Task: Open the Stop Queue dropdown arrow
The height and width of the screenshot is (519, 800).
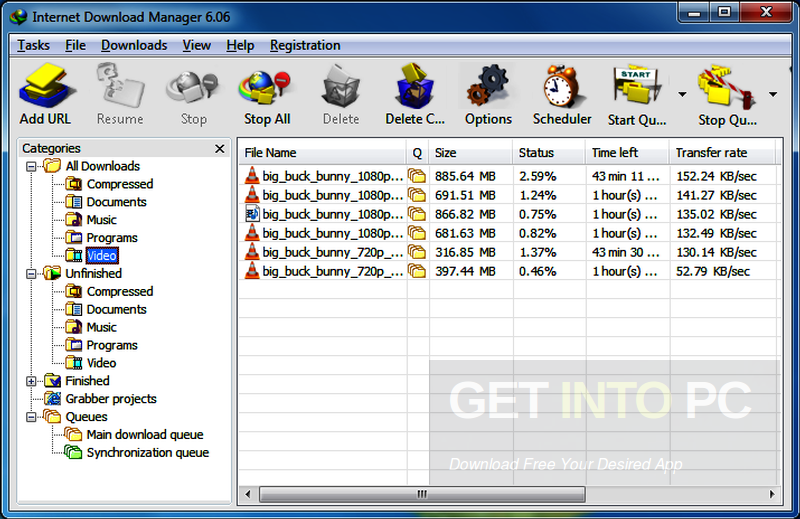Action: pyautogui.click(x=773, y=94)
